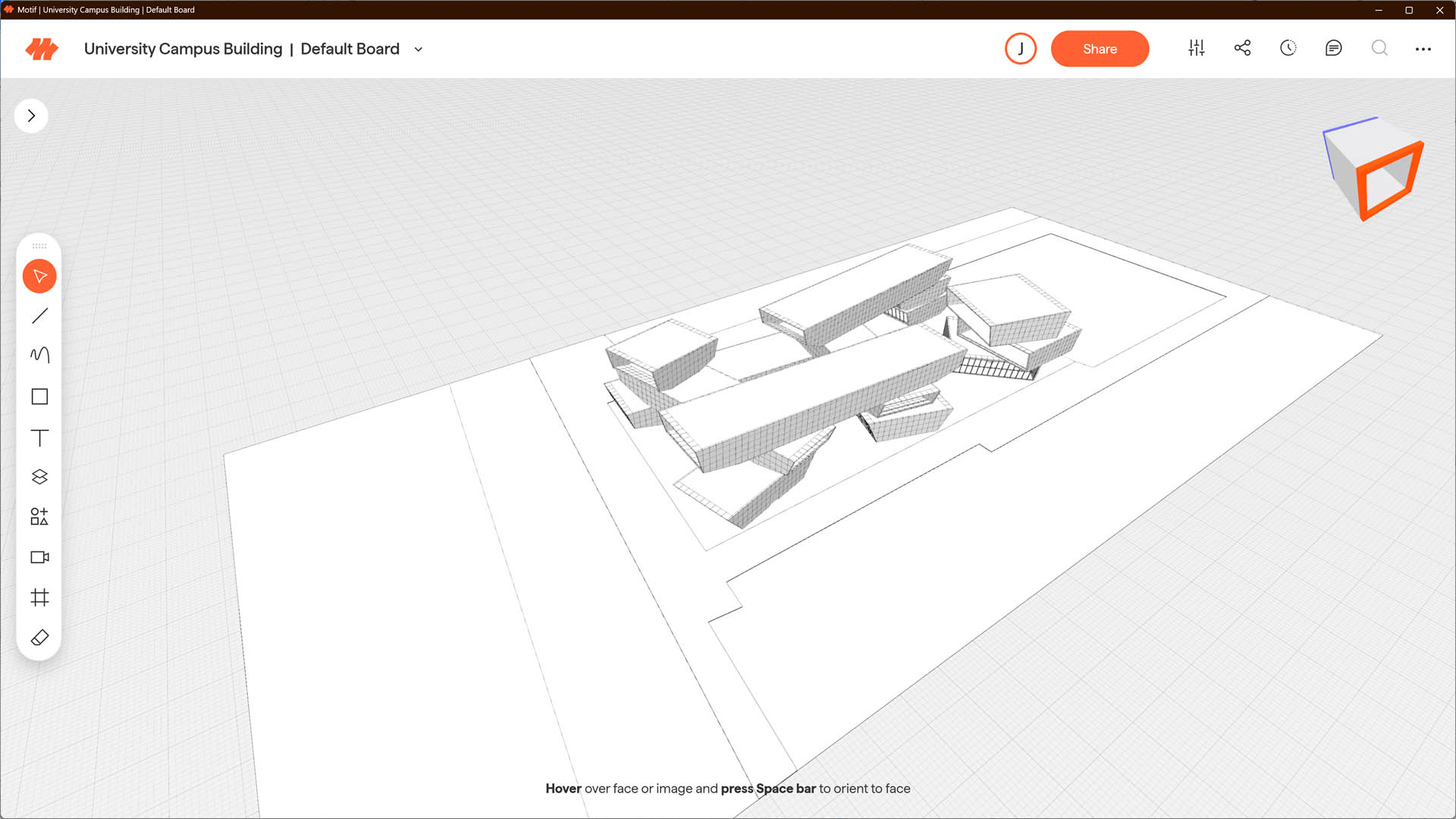1456x819 pixels.
Task: Select the frame grid tool
Action: (x=39, y=598)
